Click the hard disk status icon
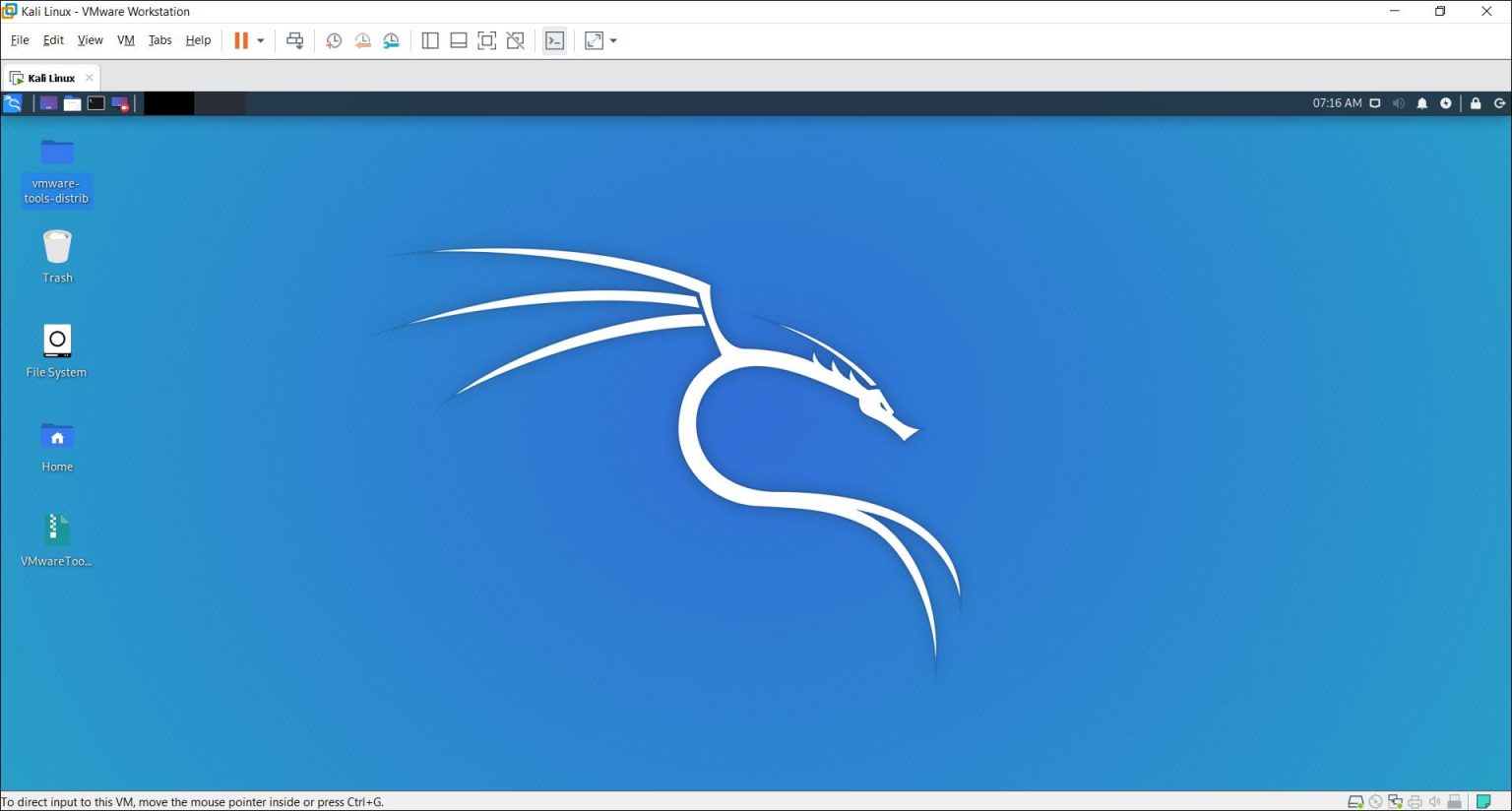Screen dimensions: 1512x811 [1355, 802]
